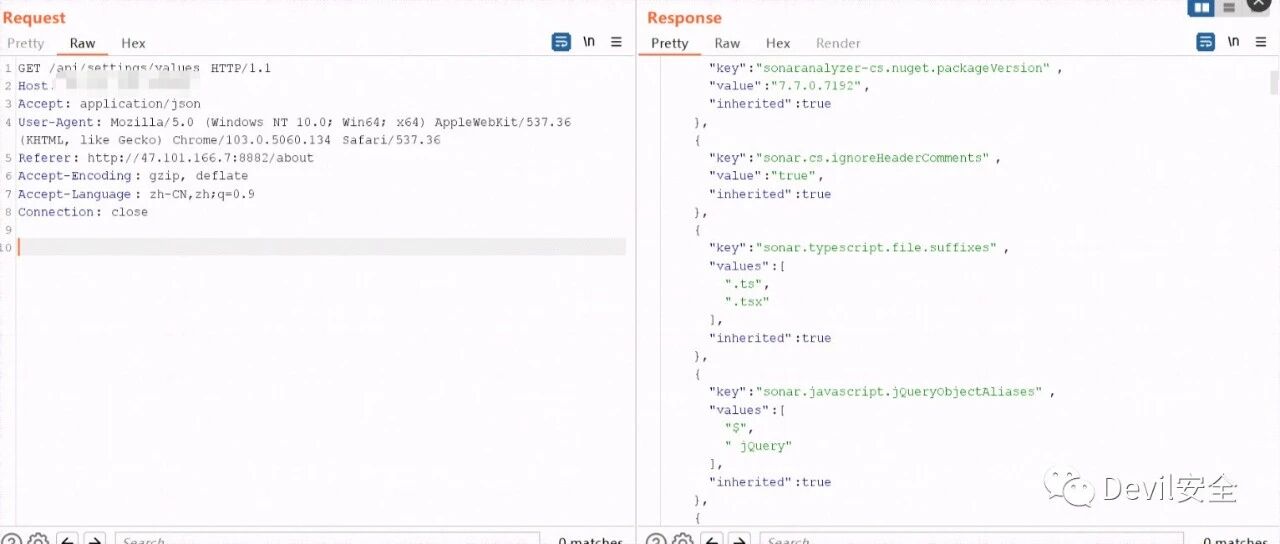The height and width of the screenshot is (544, 1280).
Task: Click the Response panel 0 matches label
Action: pyautogui.click(x=1235, y=541)
